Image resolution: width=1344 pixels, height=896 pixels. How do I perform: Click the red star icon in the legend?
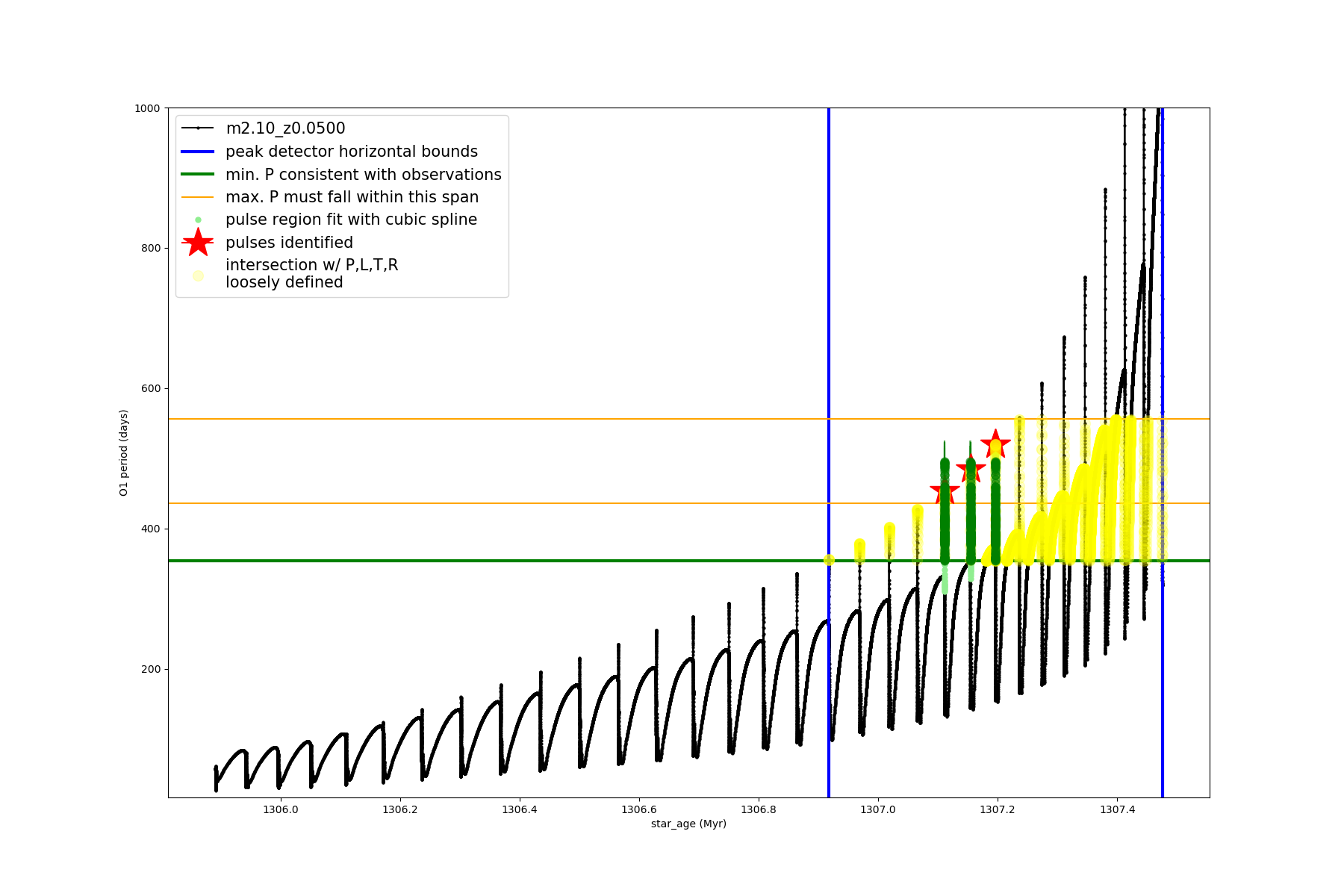tap(198, 243)
